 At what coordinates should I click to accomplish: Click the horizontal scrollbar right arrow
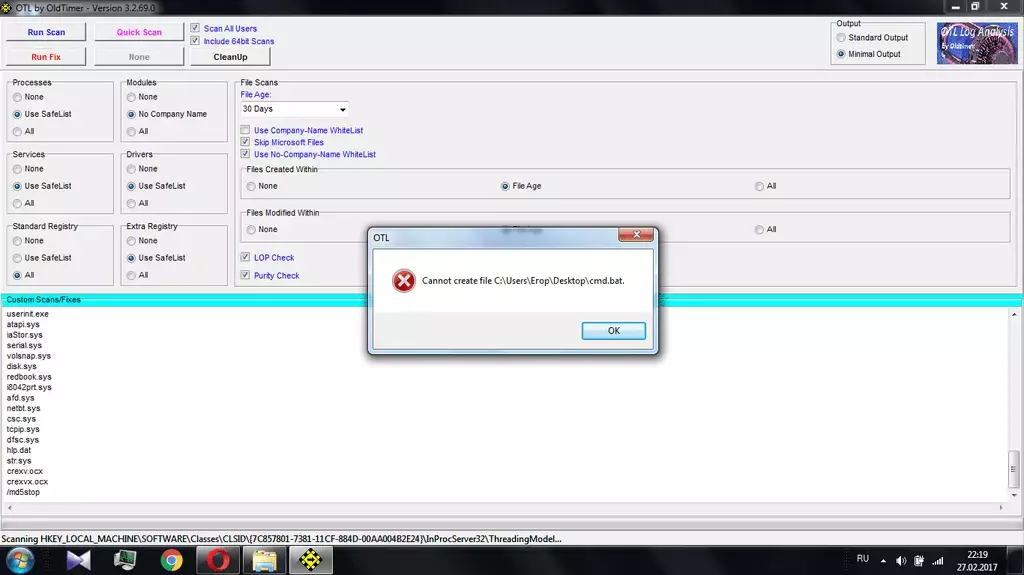1001,507
